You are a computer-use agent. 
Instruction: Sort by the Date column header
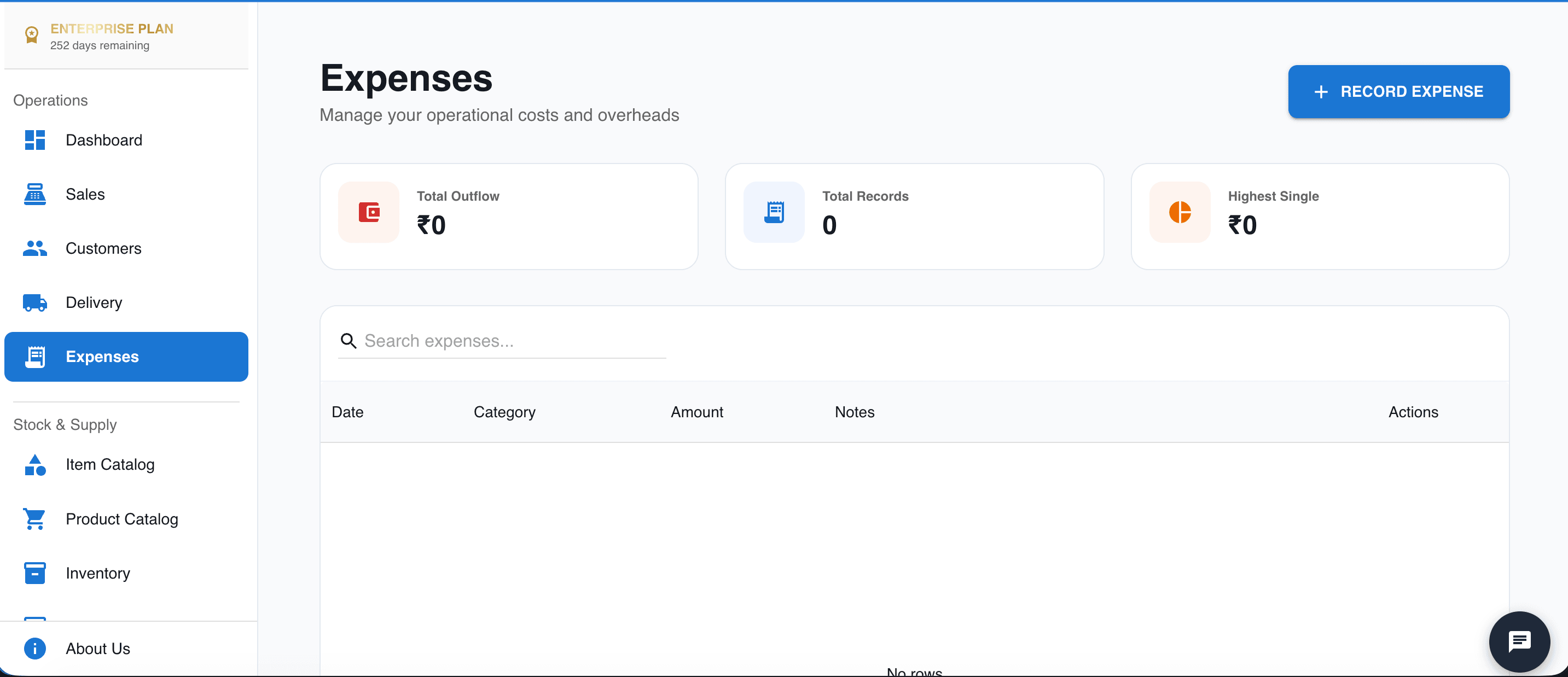(x=347, y=412)
